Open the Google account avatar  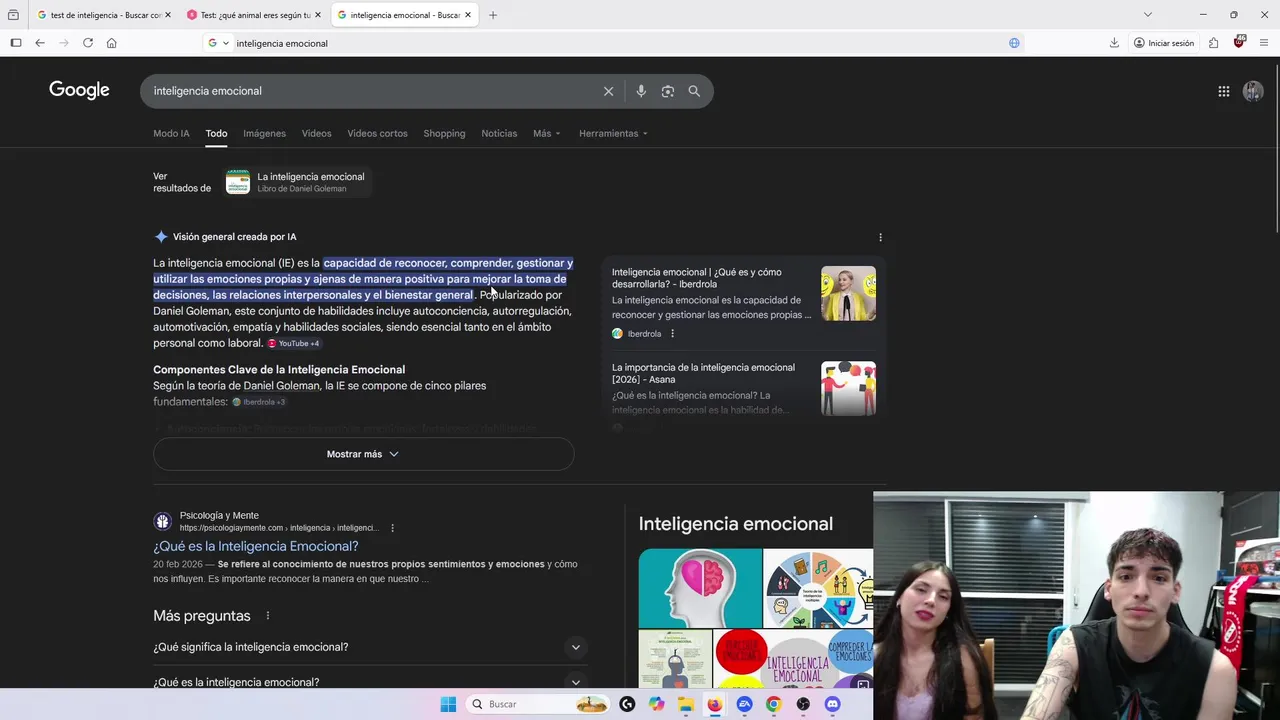[x=1253, y=91]
